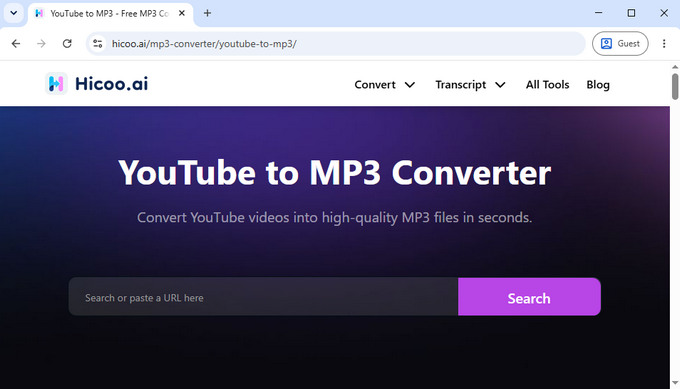
Task: Click the purple Search button
Action: click(x=529, y=297)
